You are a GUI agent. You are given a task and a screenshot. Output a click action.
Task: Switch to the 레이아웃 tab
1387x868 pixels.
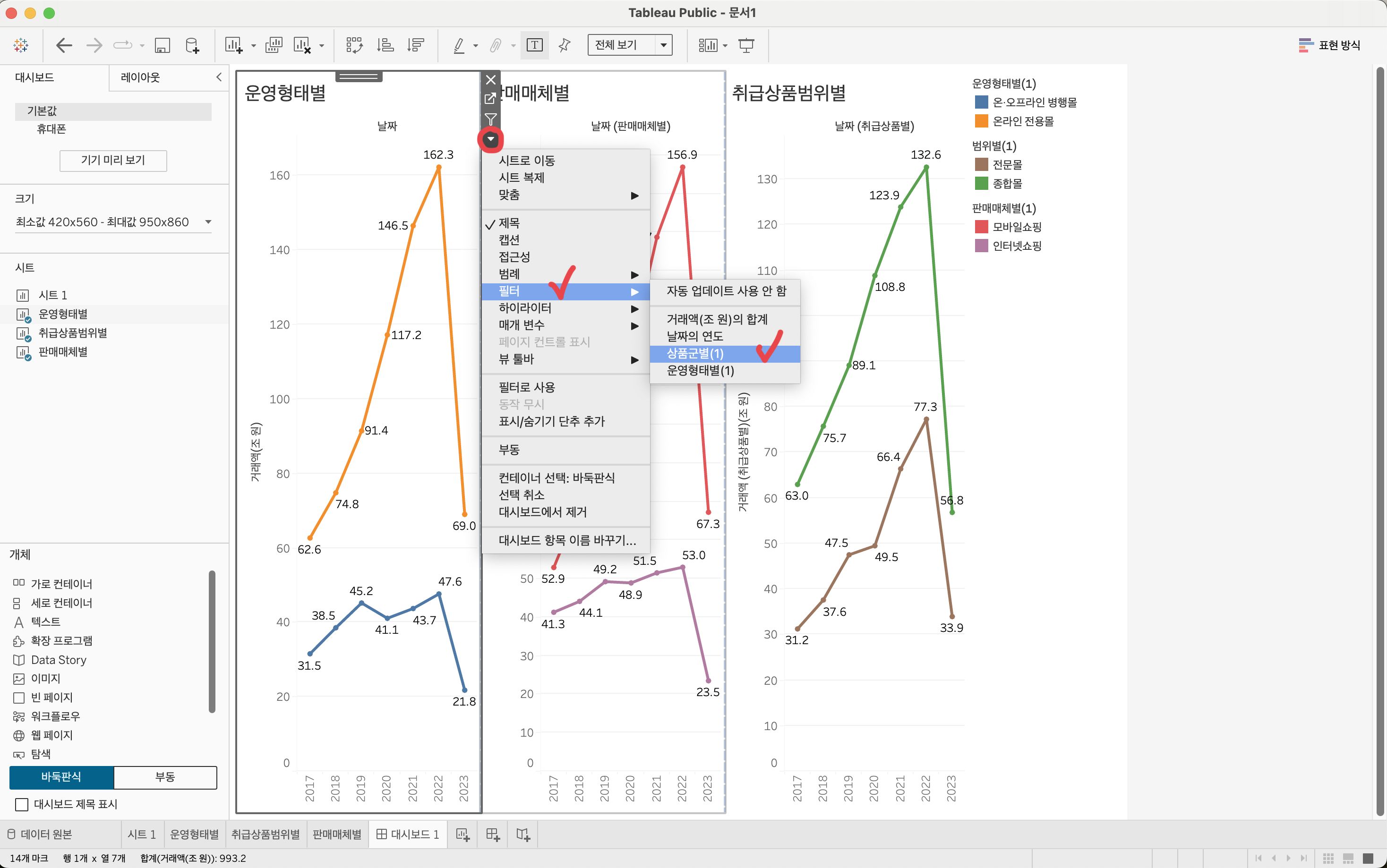140,77
